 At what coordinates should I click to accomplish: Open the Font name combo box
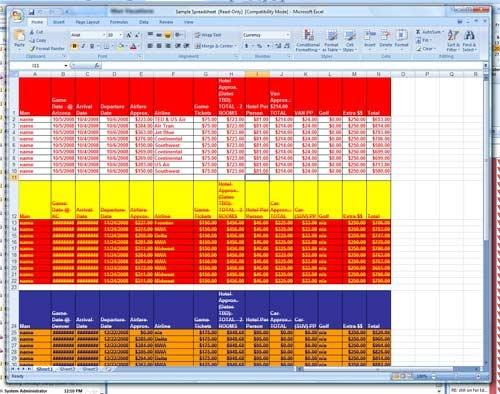click(x=88, y=35)
